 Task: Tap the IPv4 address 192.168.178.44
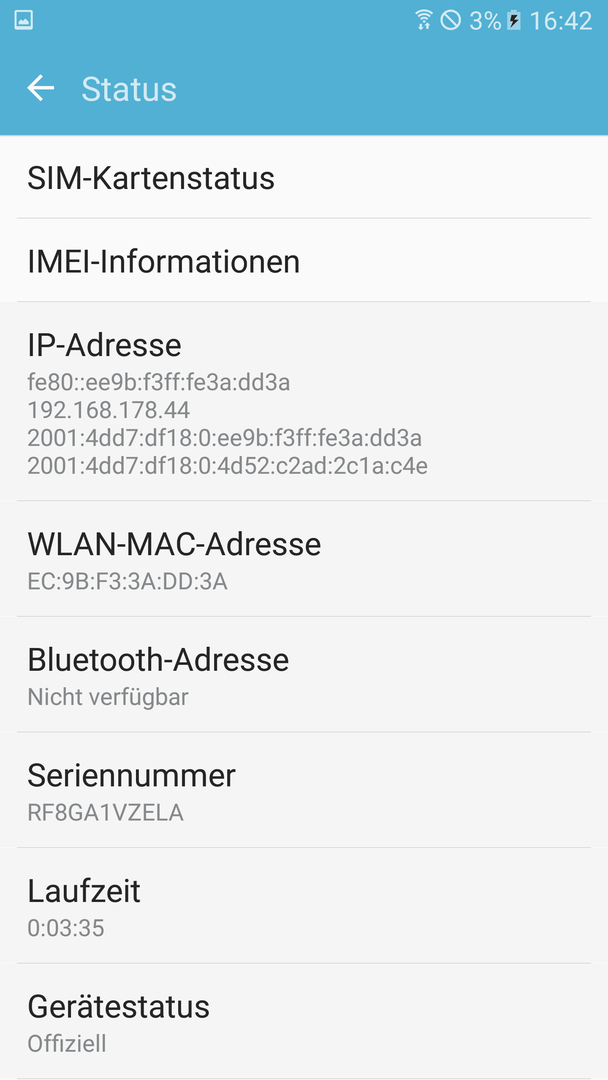point(109,410)
